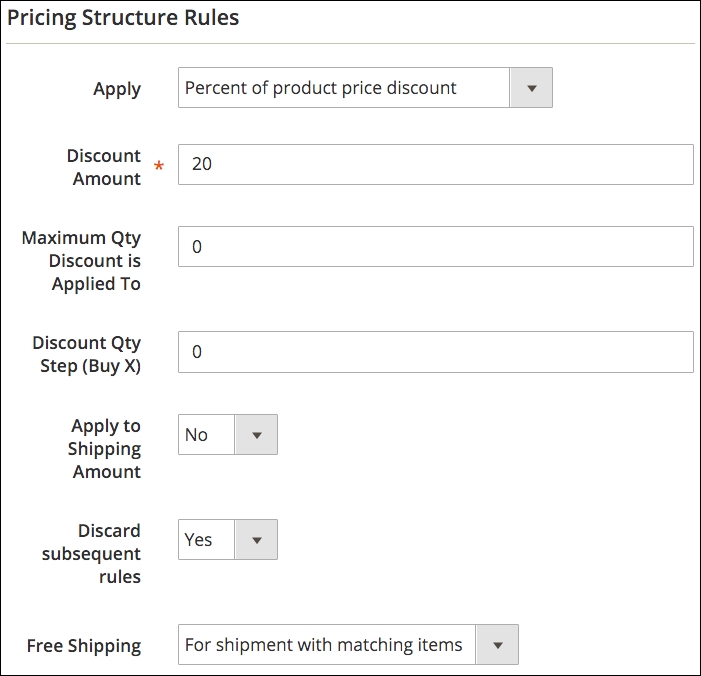Click the 'Discard subsequent rules' label
The height and width of the screenshot is (676, 701).
pyautogui.click(x=92, y=553)
